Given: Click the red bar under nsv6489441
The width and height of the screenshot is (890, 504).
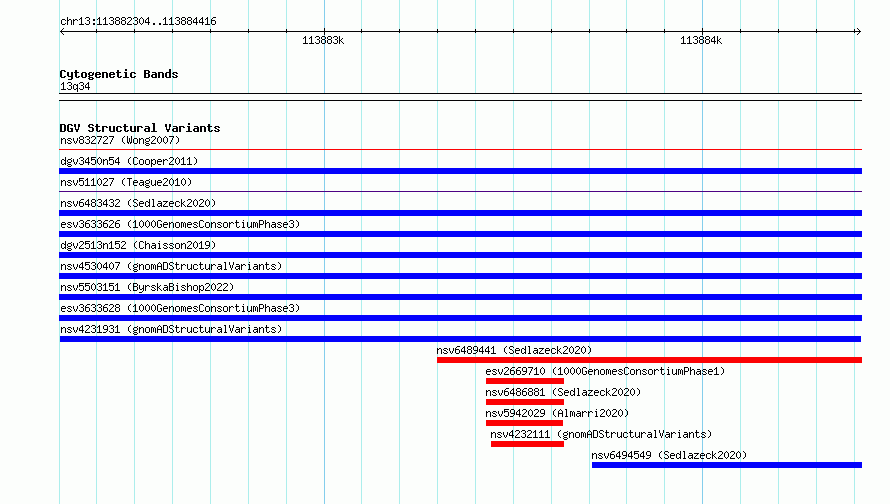Looking at the screenshot, I should [649, 360].
